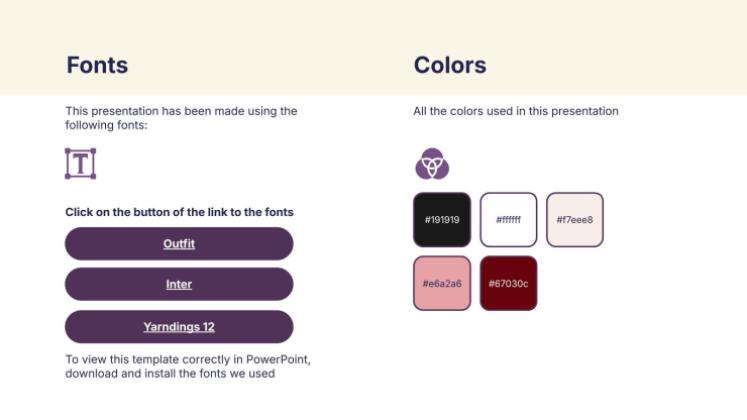
Task: Select the #ffffff white color swatch
Action: (x=508, y=220)
